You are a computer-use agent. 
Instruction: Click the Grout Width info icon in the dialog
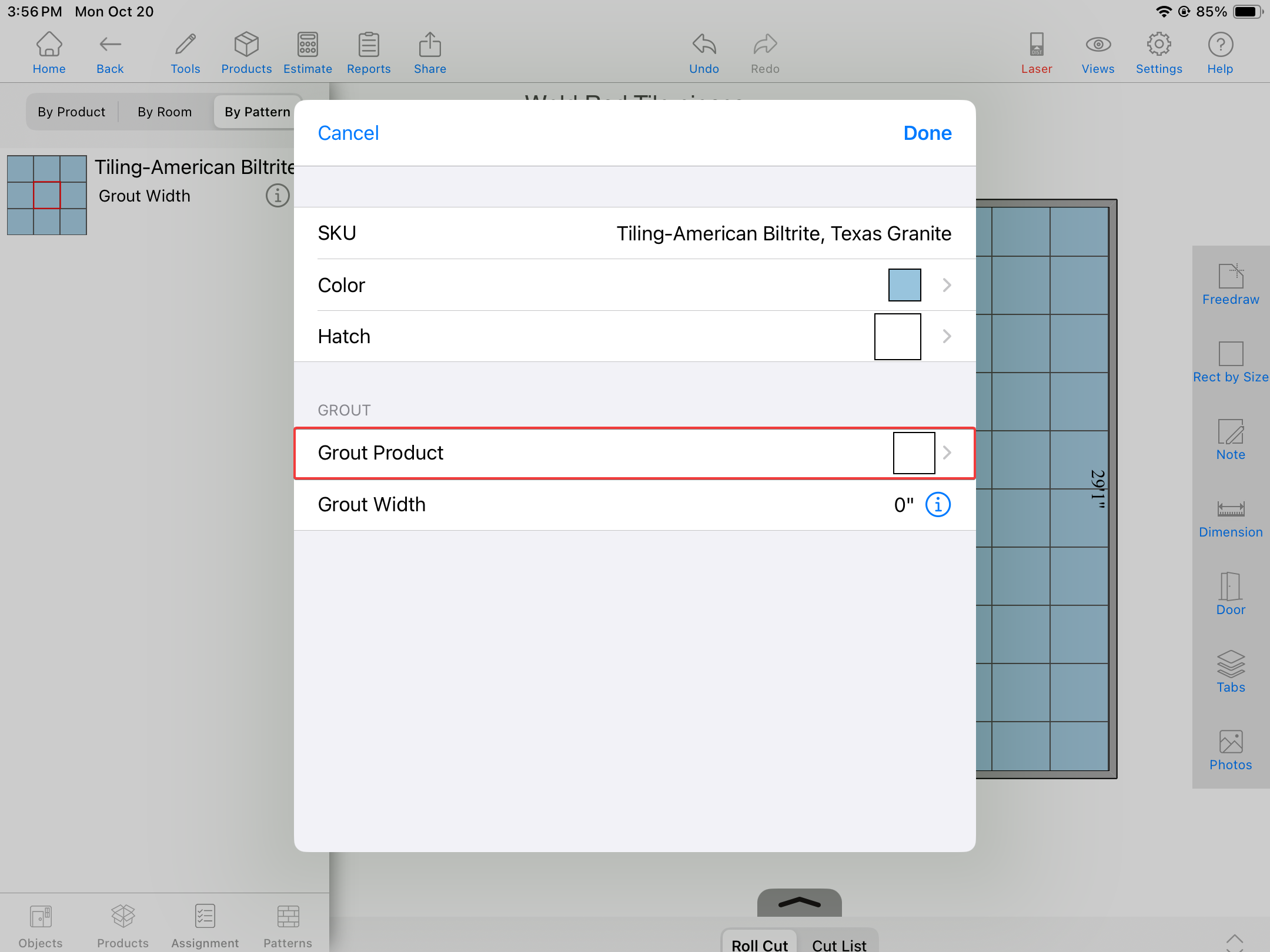click(938, 505)
